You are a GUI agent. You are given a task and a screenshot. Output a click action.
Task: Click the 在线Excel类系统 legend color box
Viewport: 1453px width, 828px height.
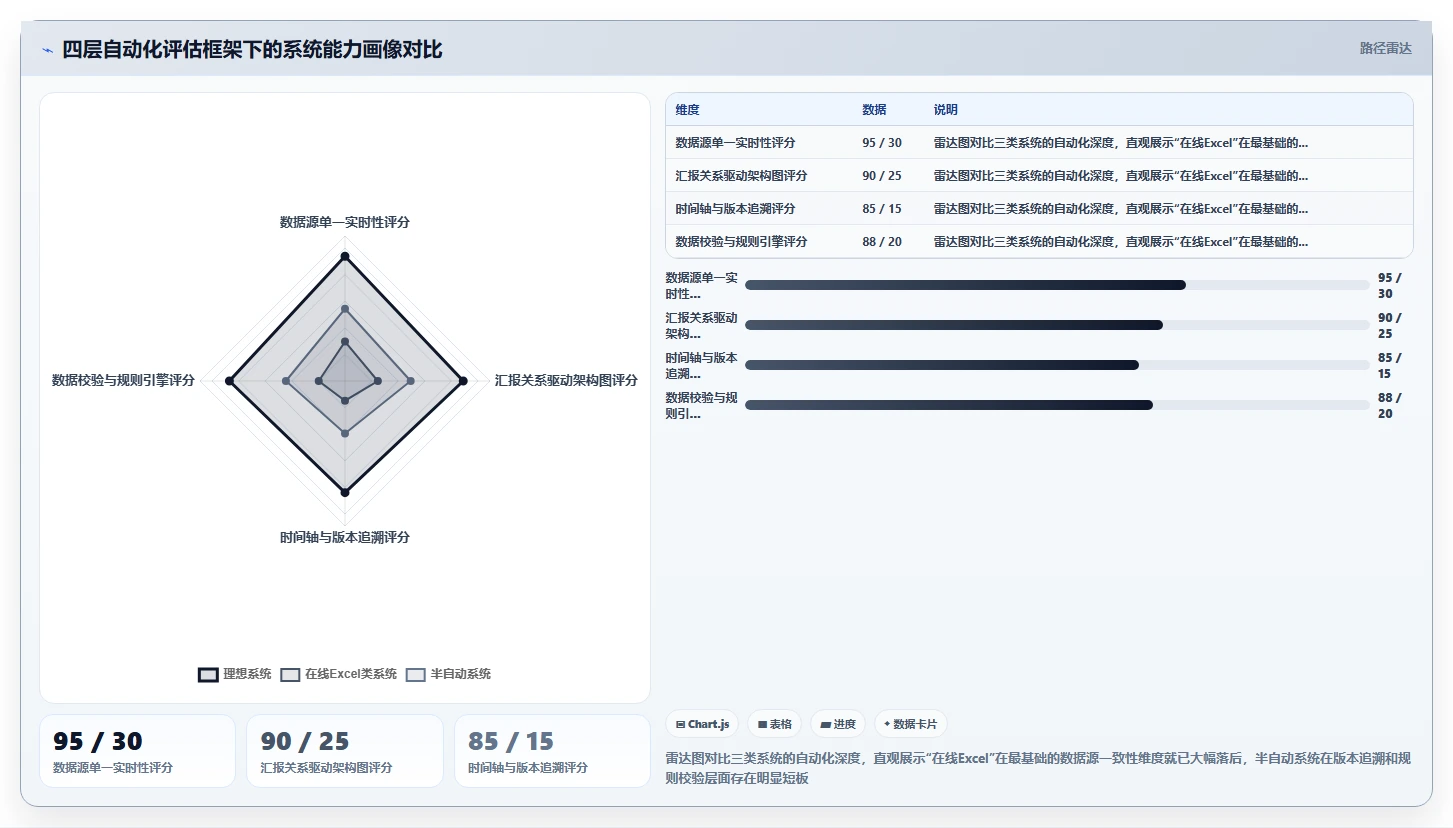[x=291, y=674]
